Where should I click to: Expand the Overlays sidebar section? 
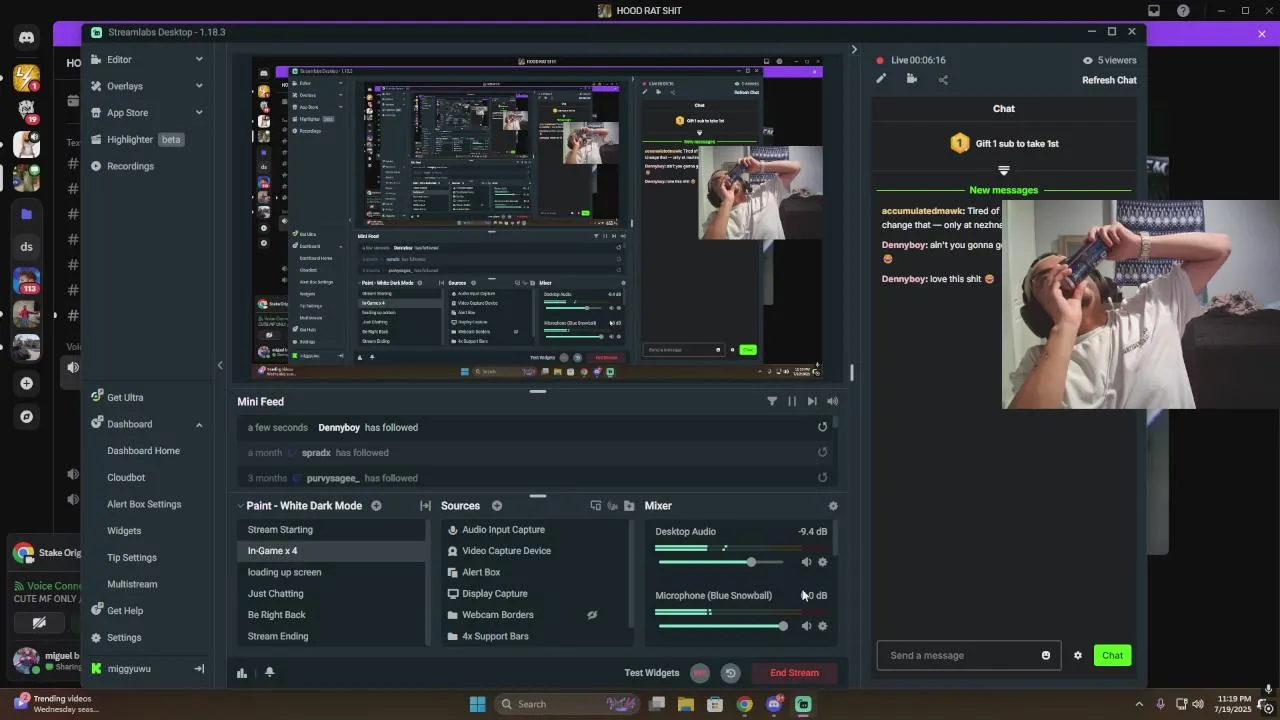147,86
